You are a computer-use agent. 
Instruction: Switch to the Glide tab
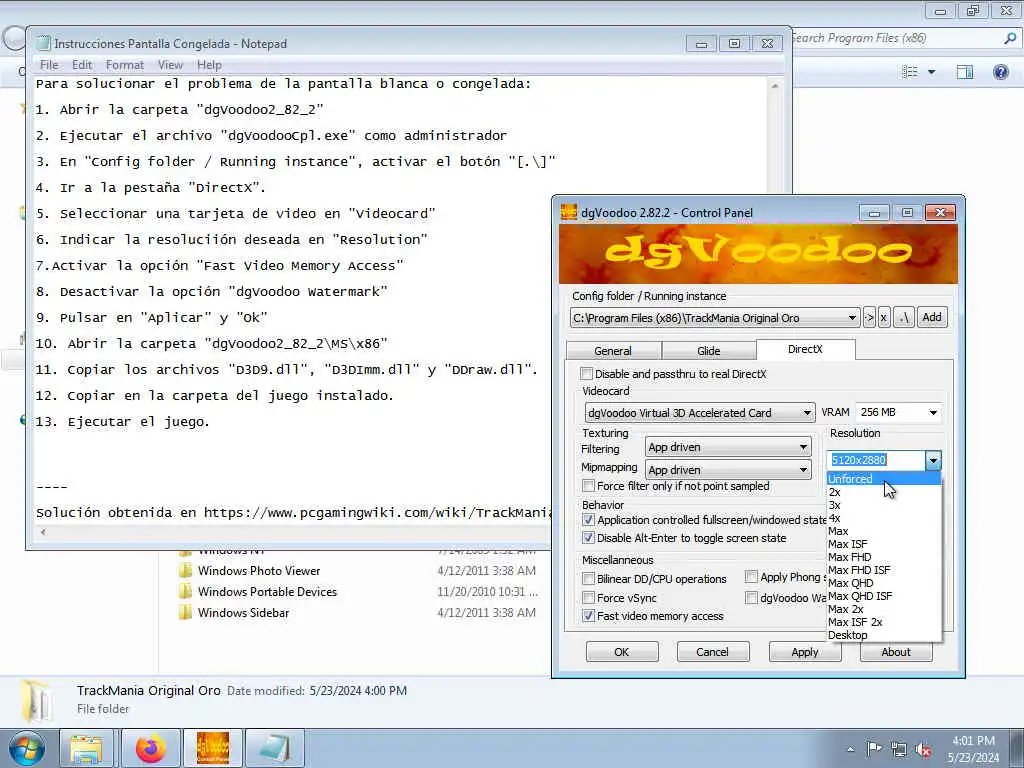coord(709,351)
